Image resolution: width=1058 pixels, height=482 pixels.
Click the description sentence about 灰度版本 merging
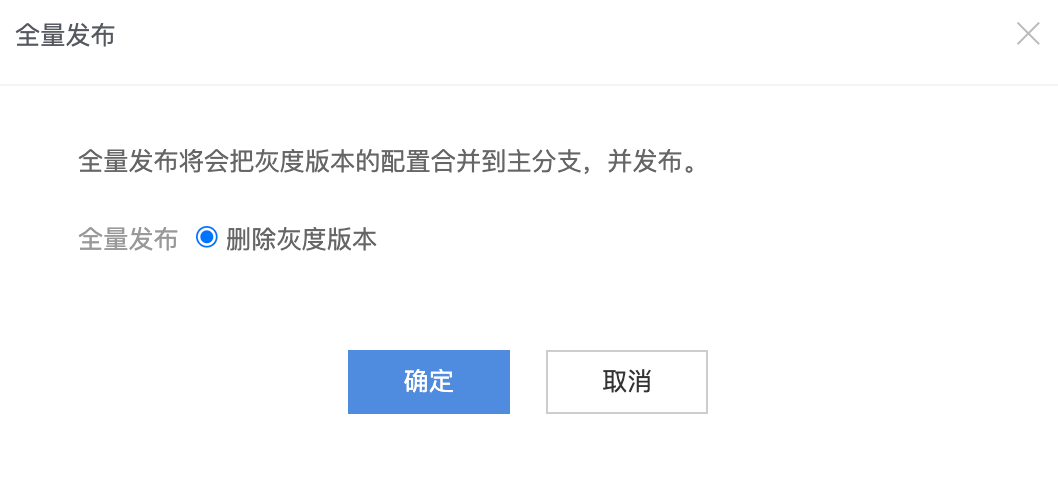click(x=389, y=163)
